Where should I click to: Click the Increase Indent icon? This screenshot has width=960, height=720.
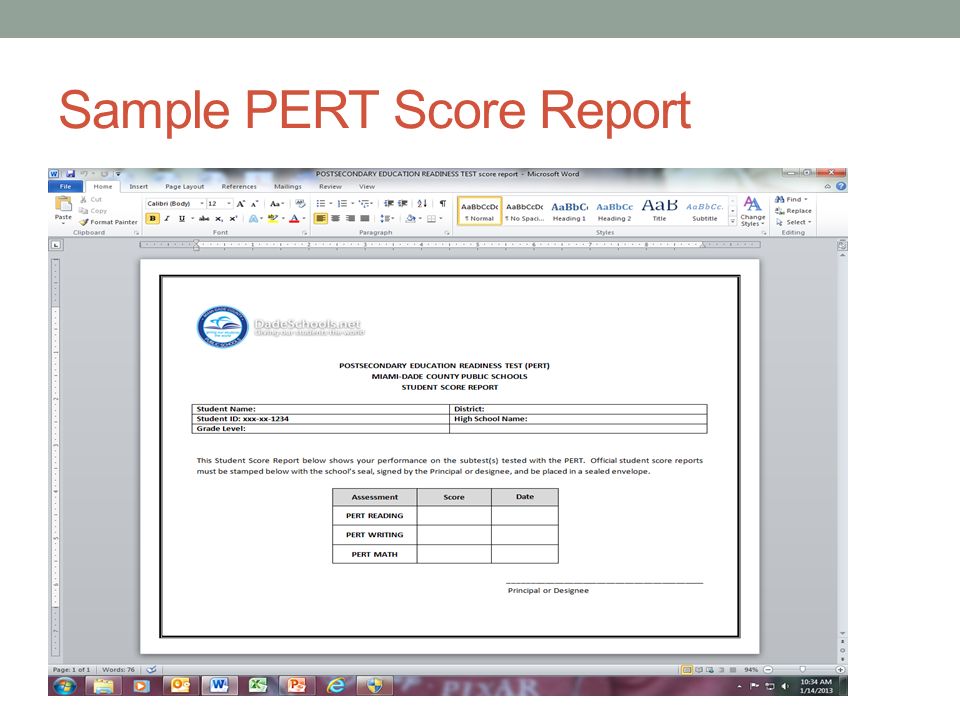point(403,204)
